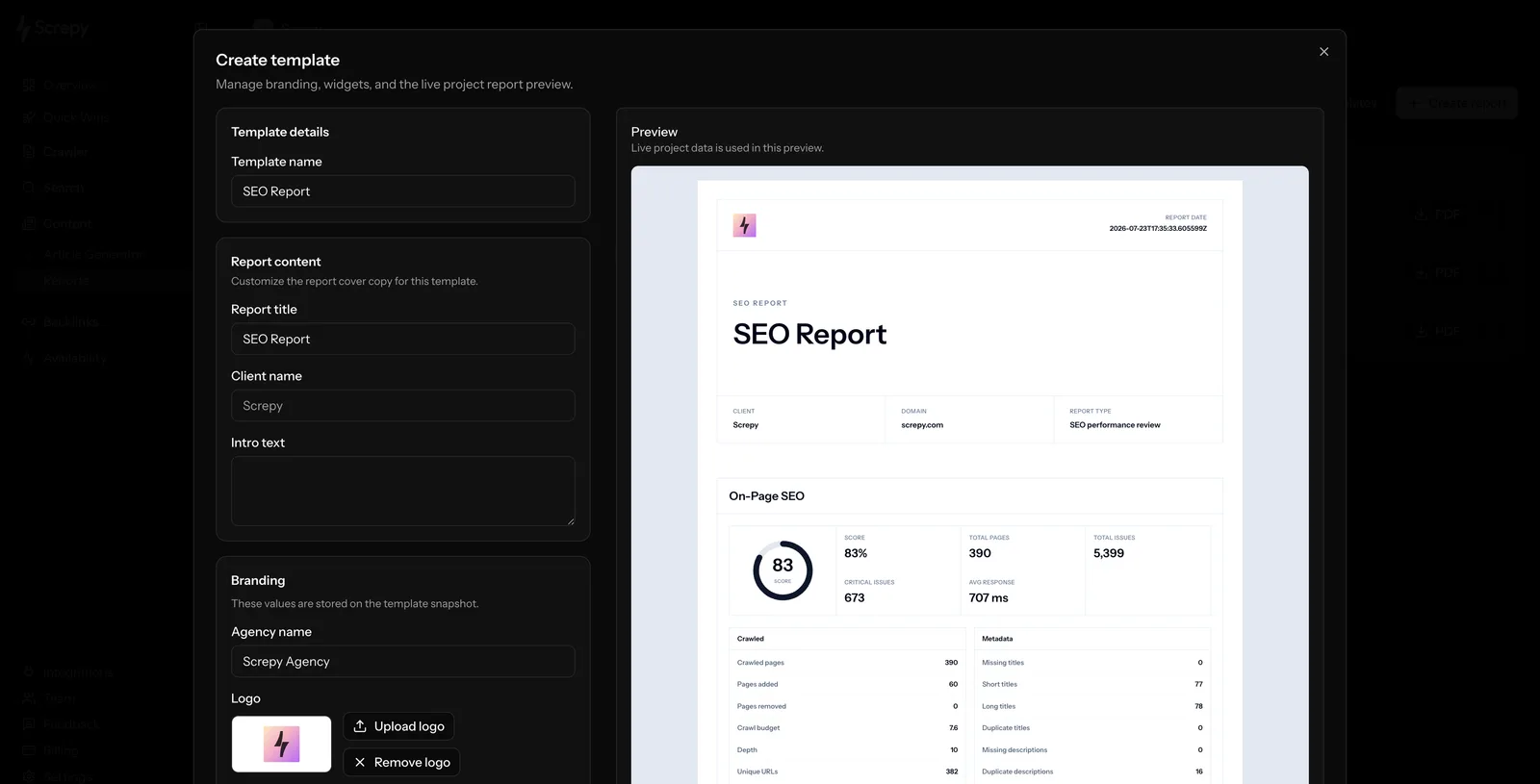Click the Backlinks link icon in sidebar
Viewport: 1540px width, 784px height.
pos(29,321)
